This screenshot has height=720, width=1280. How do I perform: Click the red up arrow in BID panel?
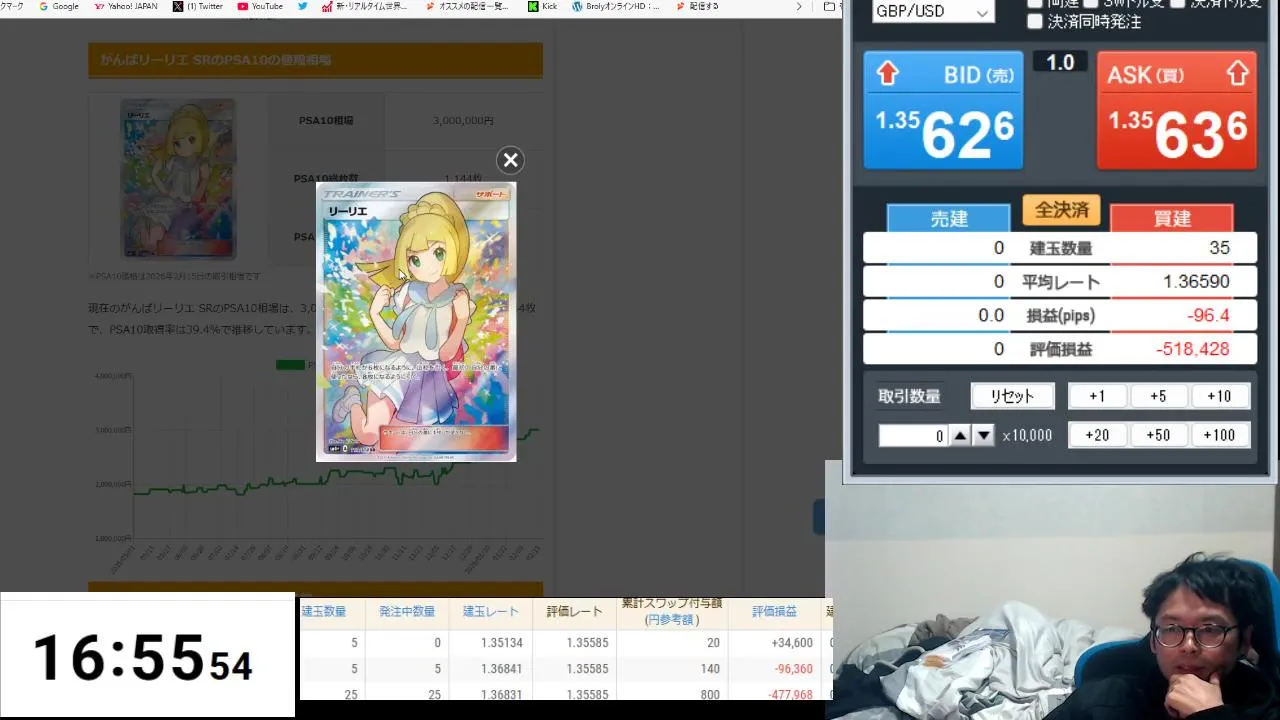pyautogui.click(x=887, y=74)
